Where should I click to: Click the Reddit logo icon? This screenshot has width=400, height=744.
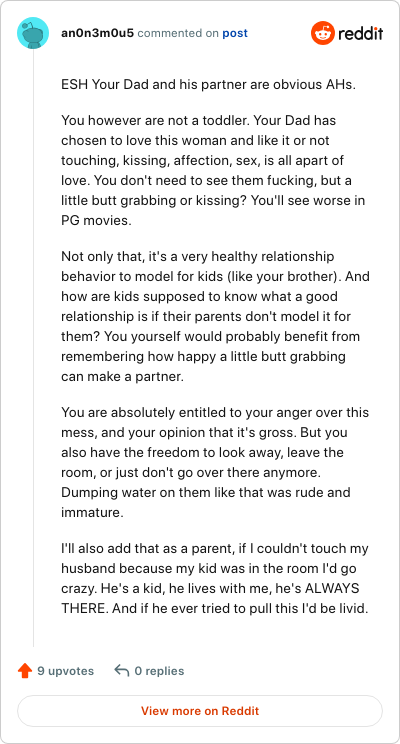click(x=323, y=33)
